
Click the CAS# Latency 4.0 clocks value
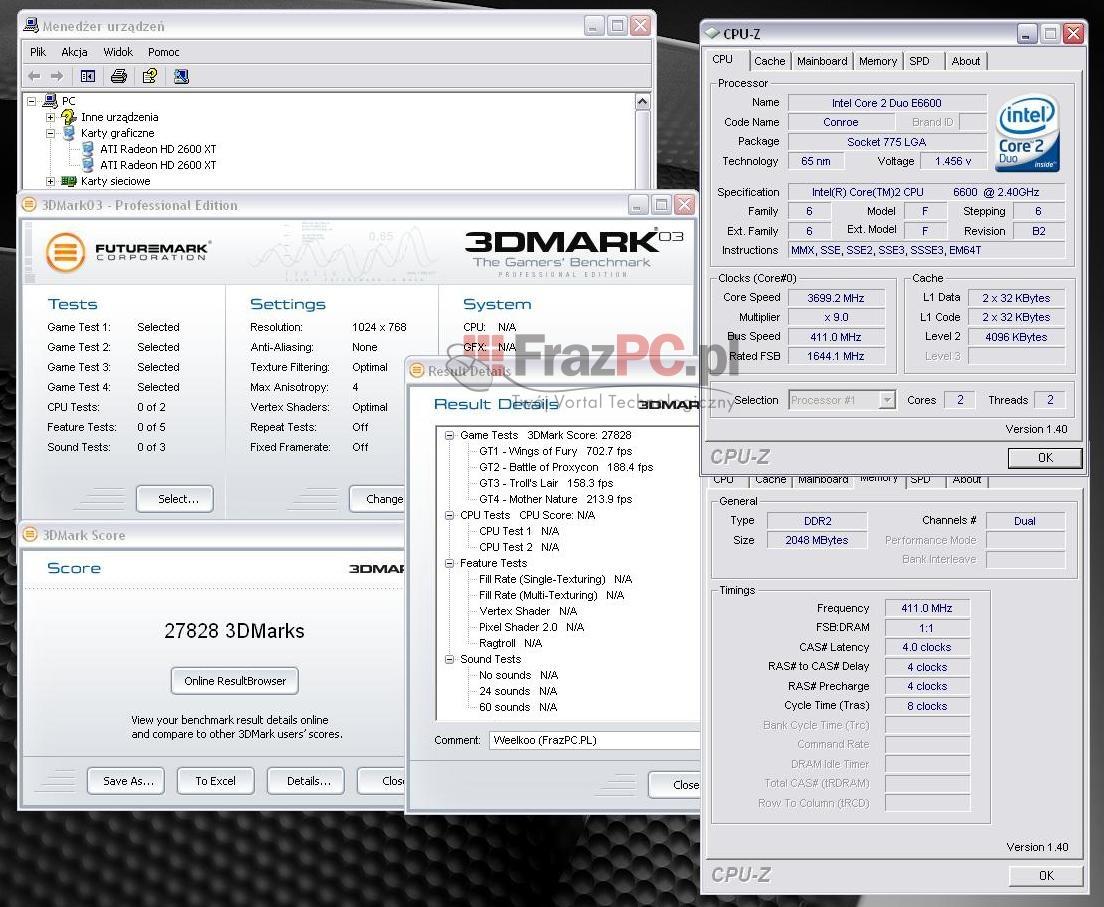[x=927, y=647]
